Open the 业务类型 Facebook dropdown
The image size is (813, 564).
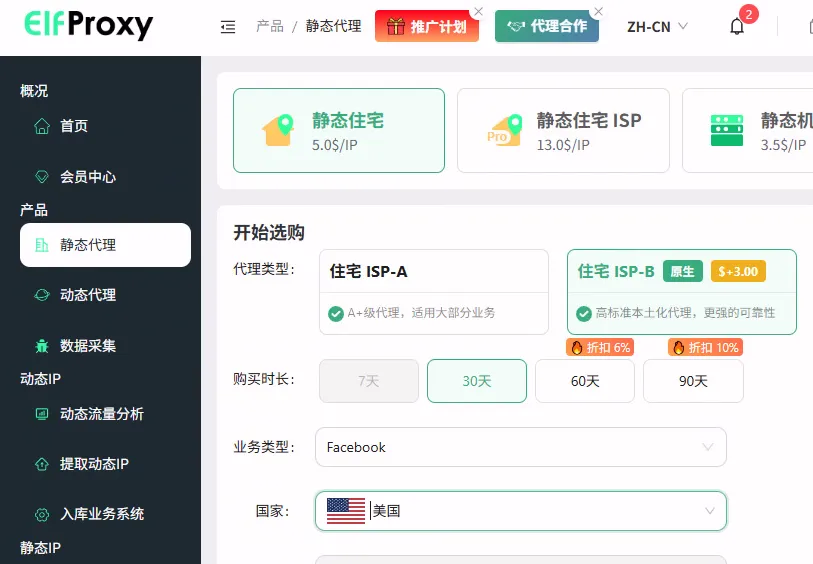[520, 447]
